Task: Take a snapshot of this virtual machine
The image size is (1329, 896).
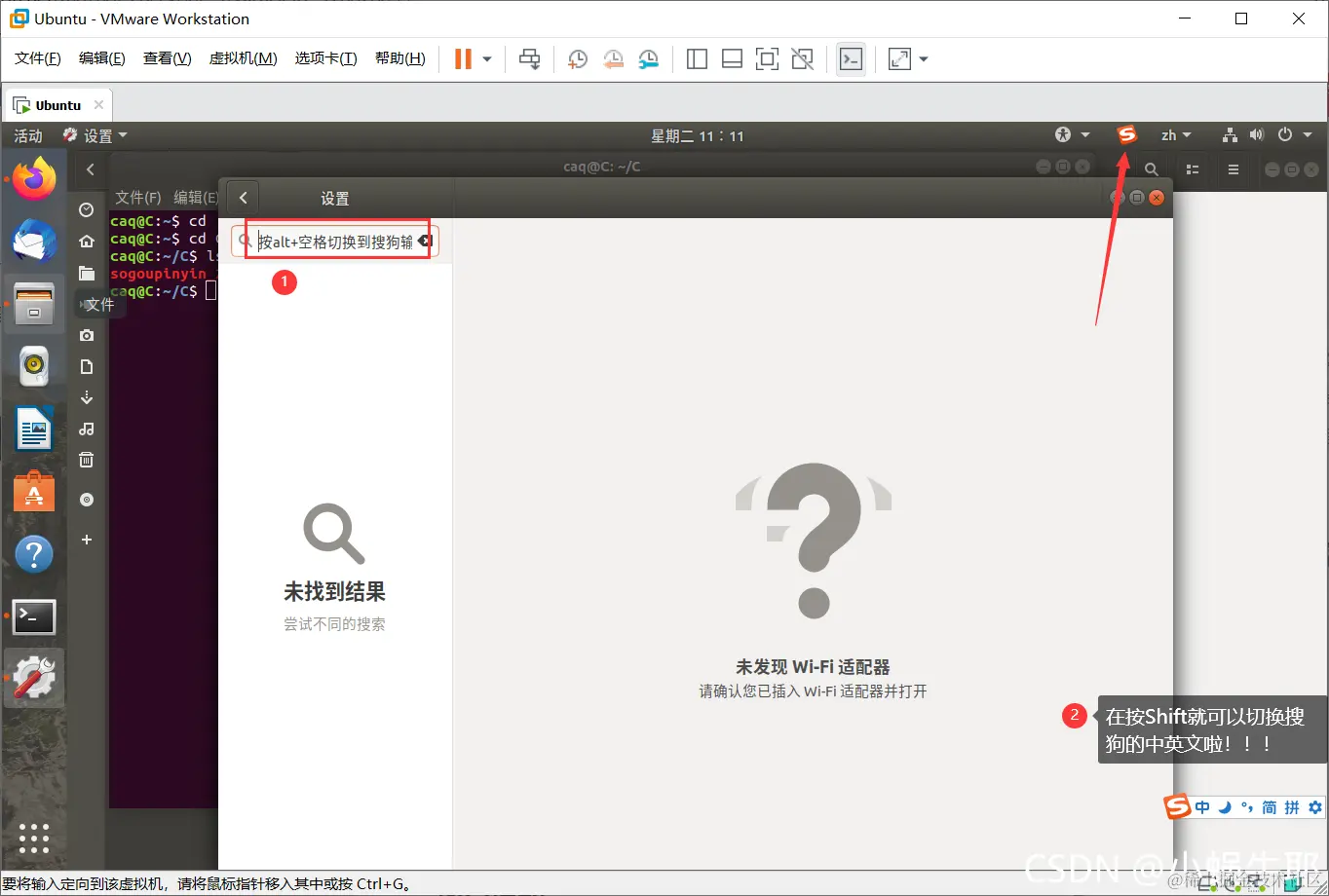Action: pos(577,59)
